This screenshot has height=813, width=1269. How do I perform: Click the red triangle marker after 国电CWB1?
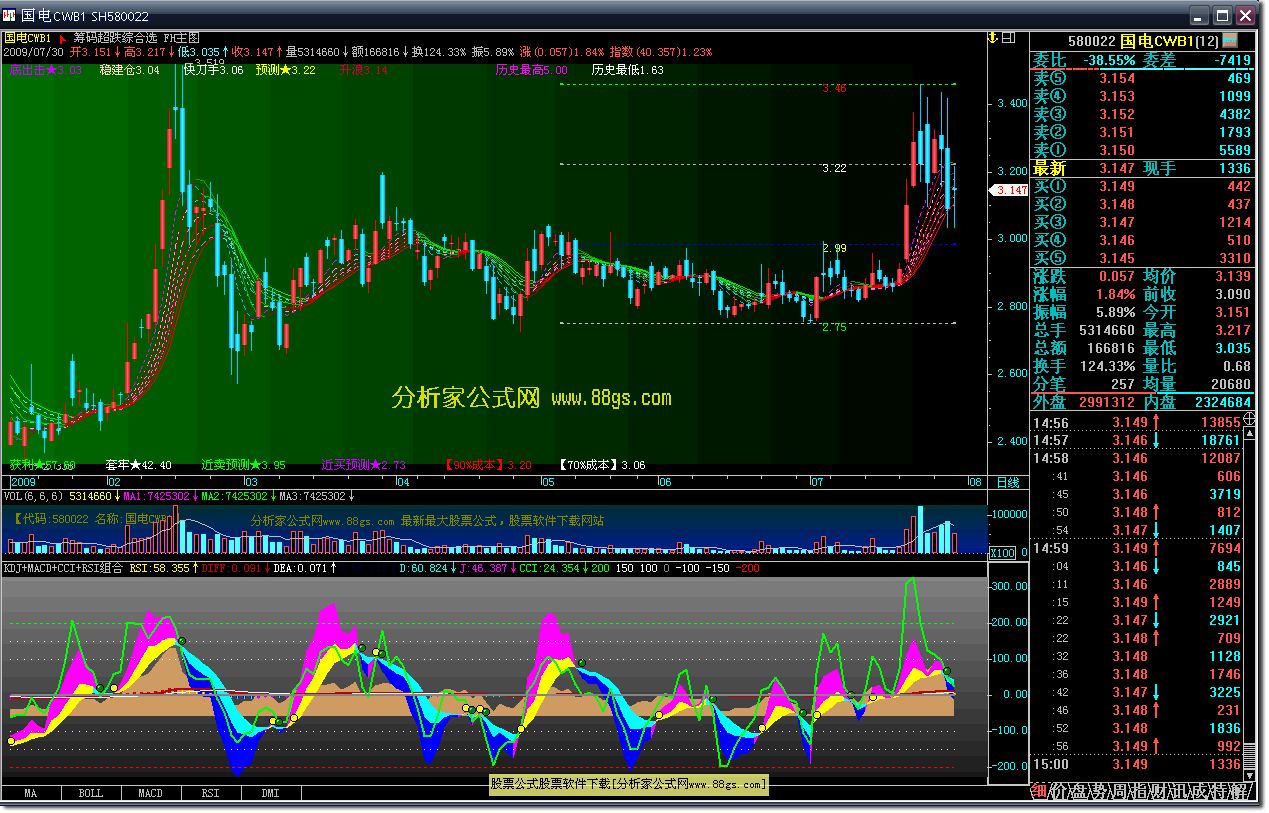(62, 38)
